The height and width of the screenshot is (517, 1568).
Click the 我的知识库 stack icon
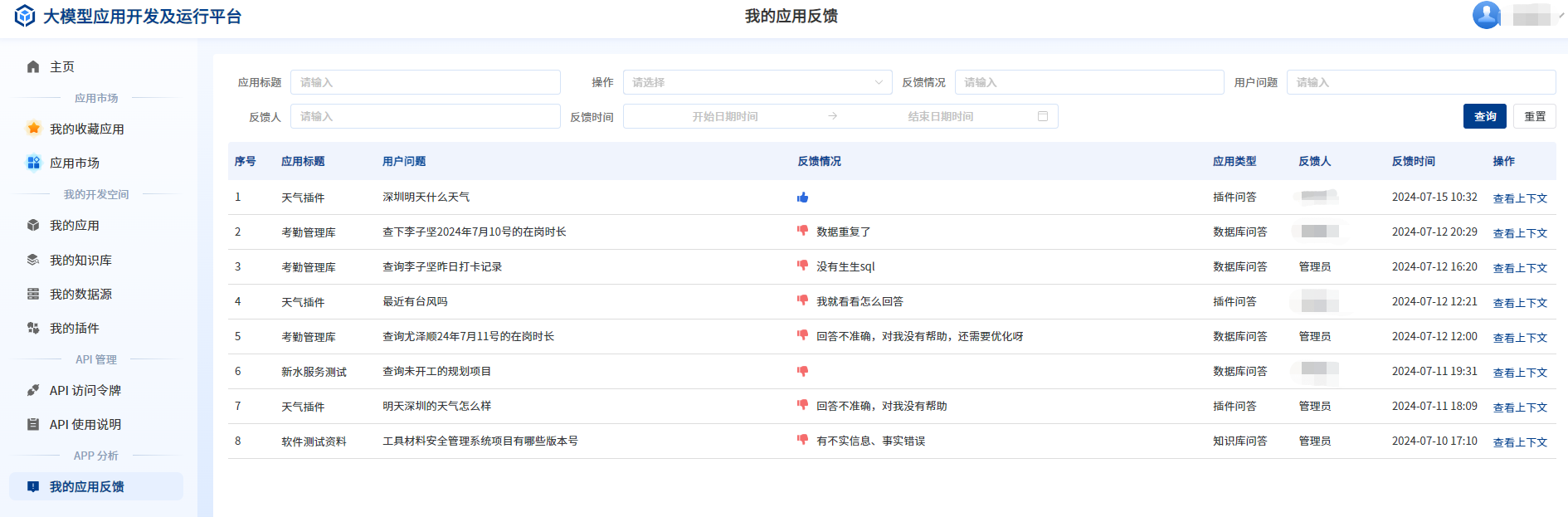pyautogui.click(x=33, y=260)
